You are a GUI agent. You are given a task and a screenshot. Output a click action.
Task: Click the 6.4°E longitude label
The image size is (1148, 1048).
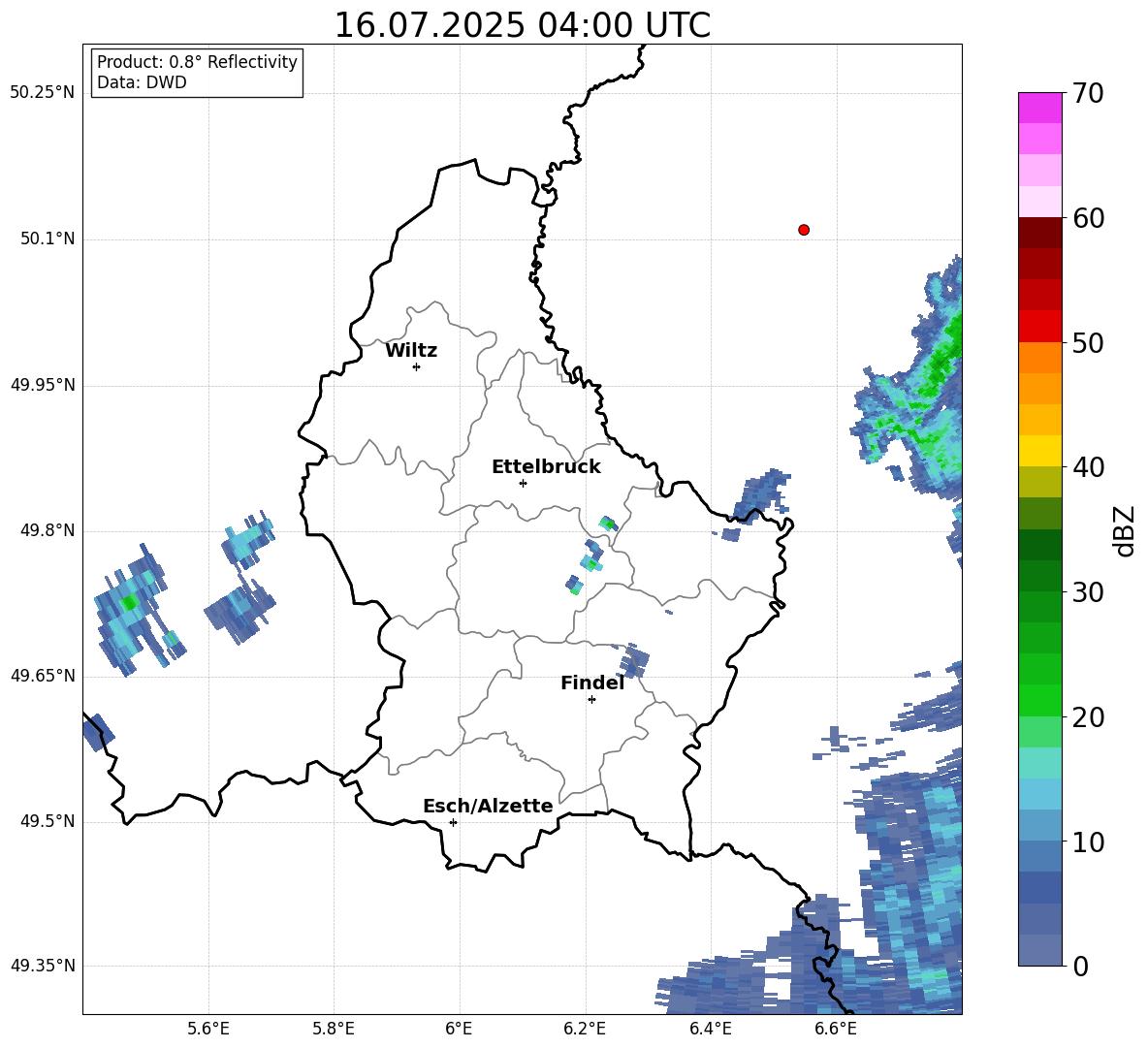point(710,1029)
